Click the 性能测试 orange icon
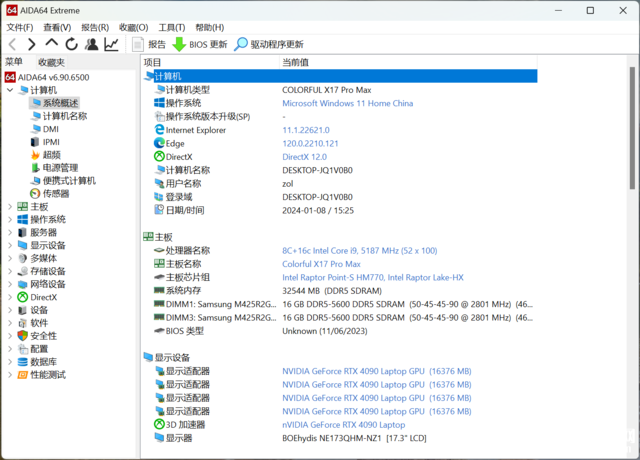640x460 pixels. click(22, 375)
